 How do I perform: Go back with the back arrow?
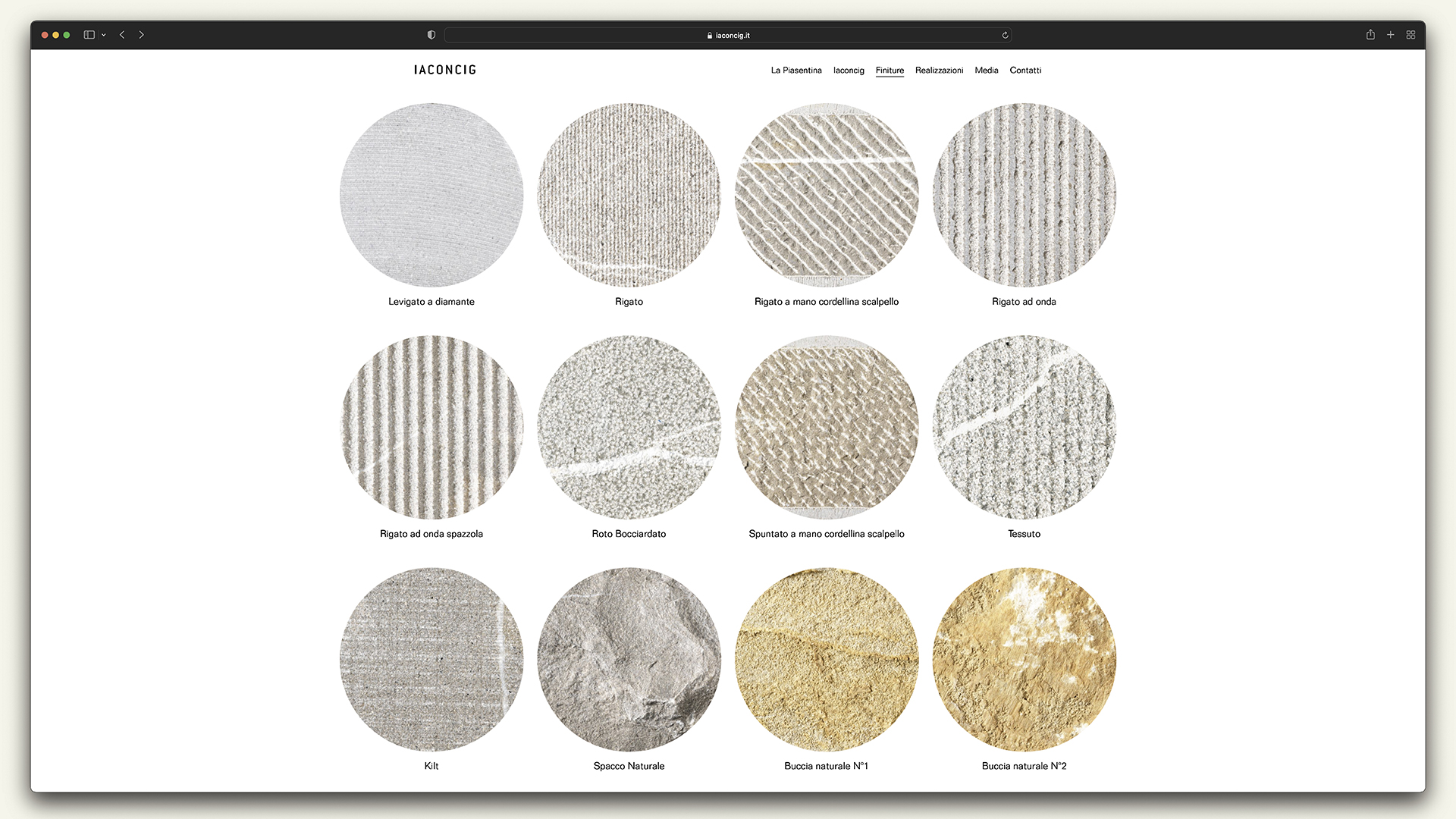click(x=122, y=35)
